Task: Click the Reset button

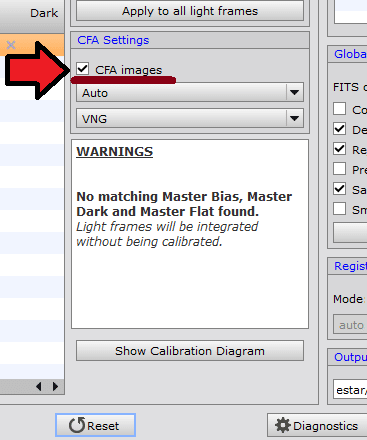Action: (95, 425)
